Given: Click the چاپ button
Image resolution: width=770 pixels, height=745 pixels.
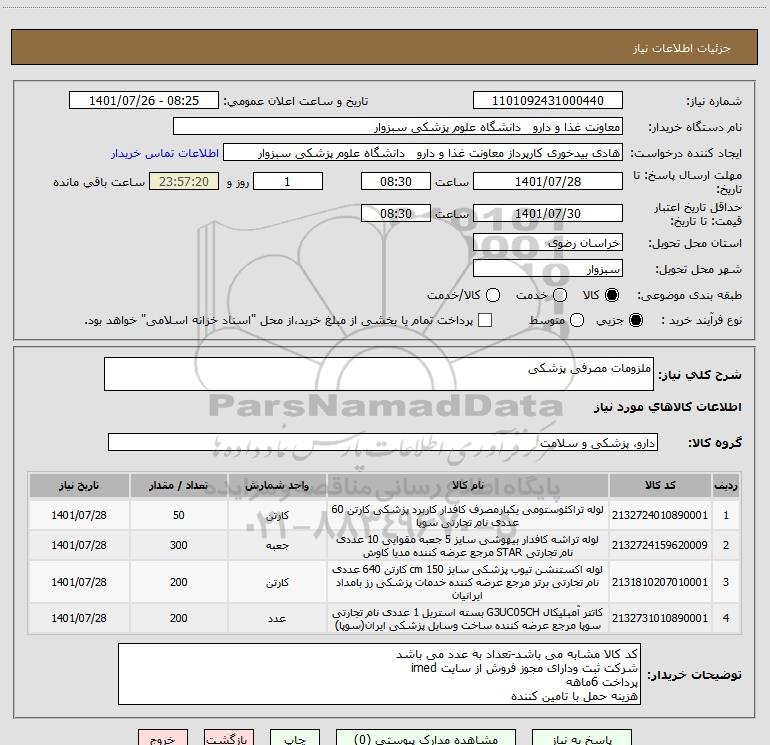Looking at the screenshot, I should [295, 737].
